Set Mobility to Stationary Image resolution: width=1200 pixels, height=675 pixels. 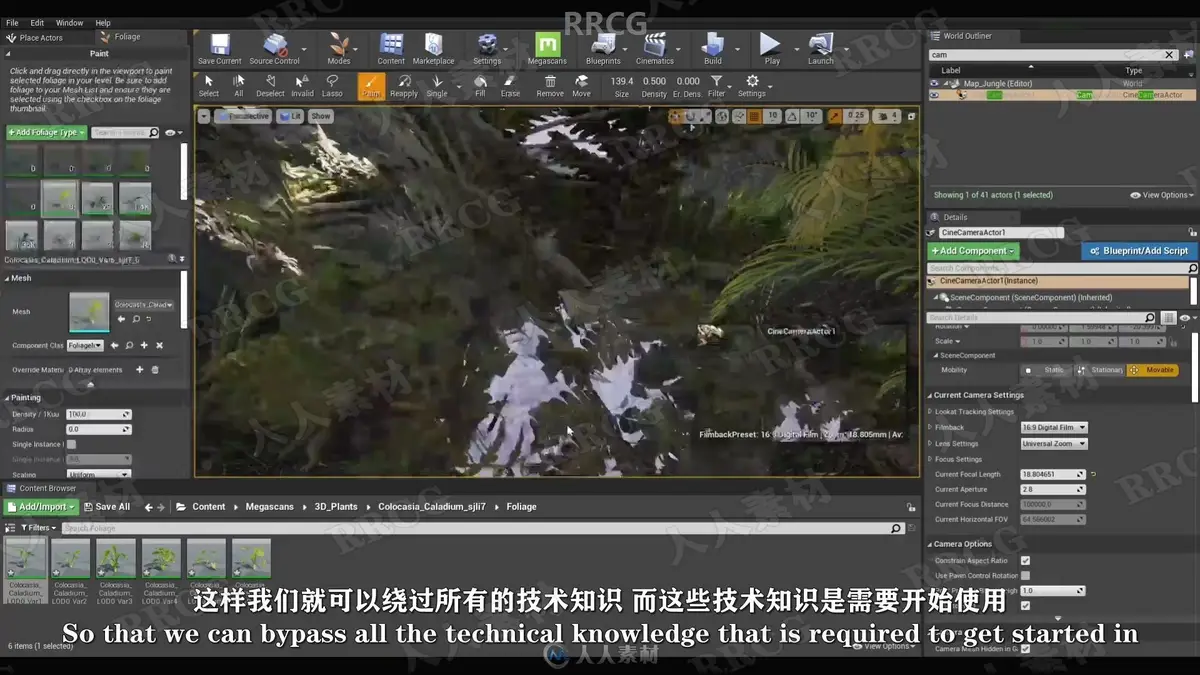(1098, 370)
